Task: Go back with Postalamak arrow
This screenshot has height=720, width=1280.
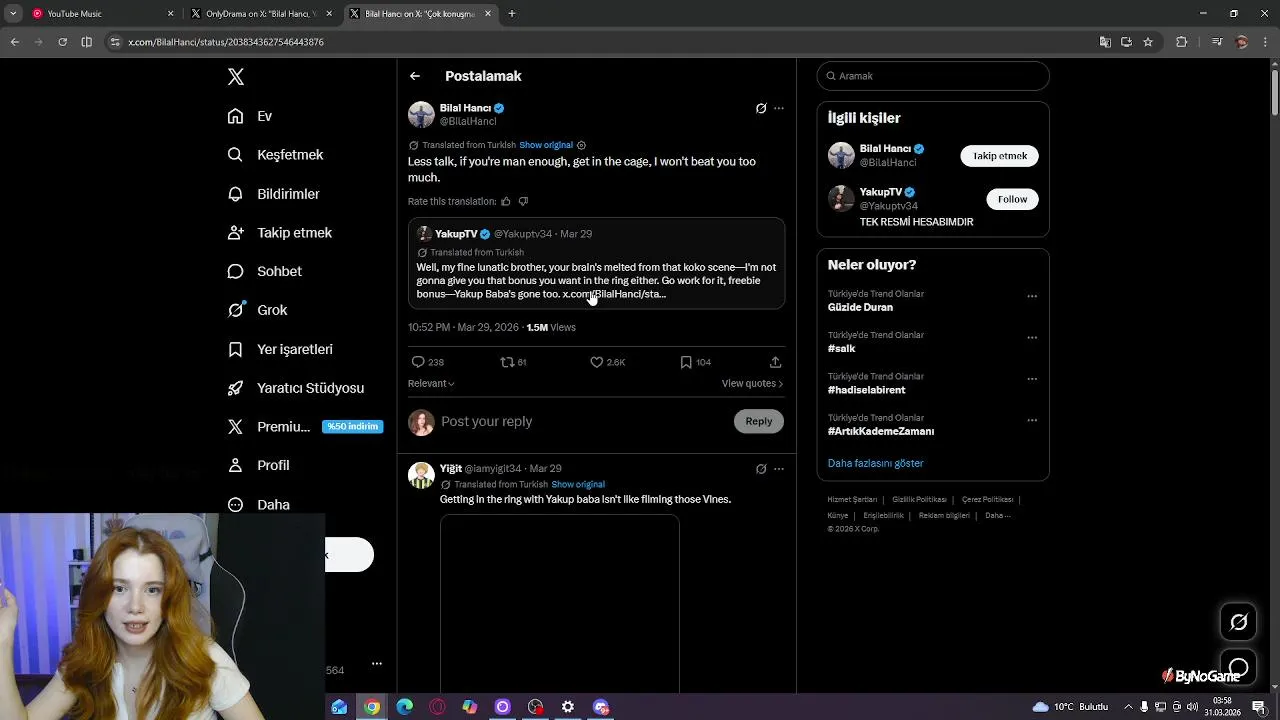Action: click(415, 76)
